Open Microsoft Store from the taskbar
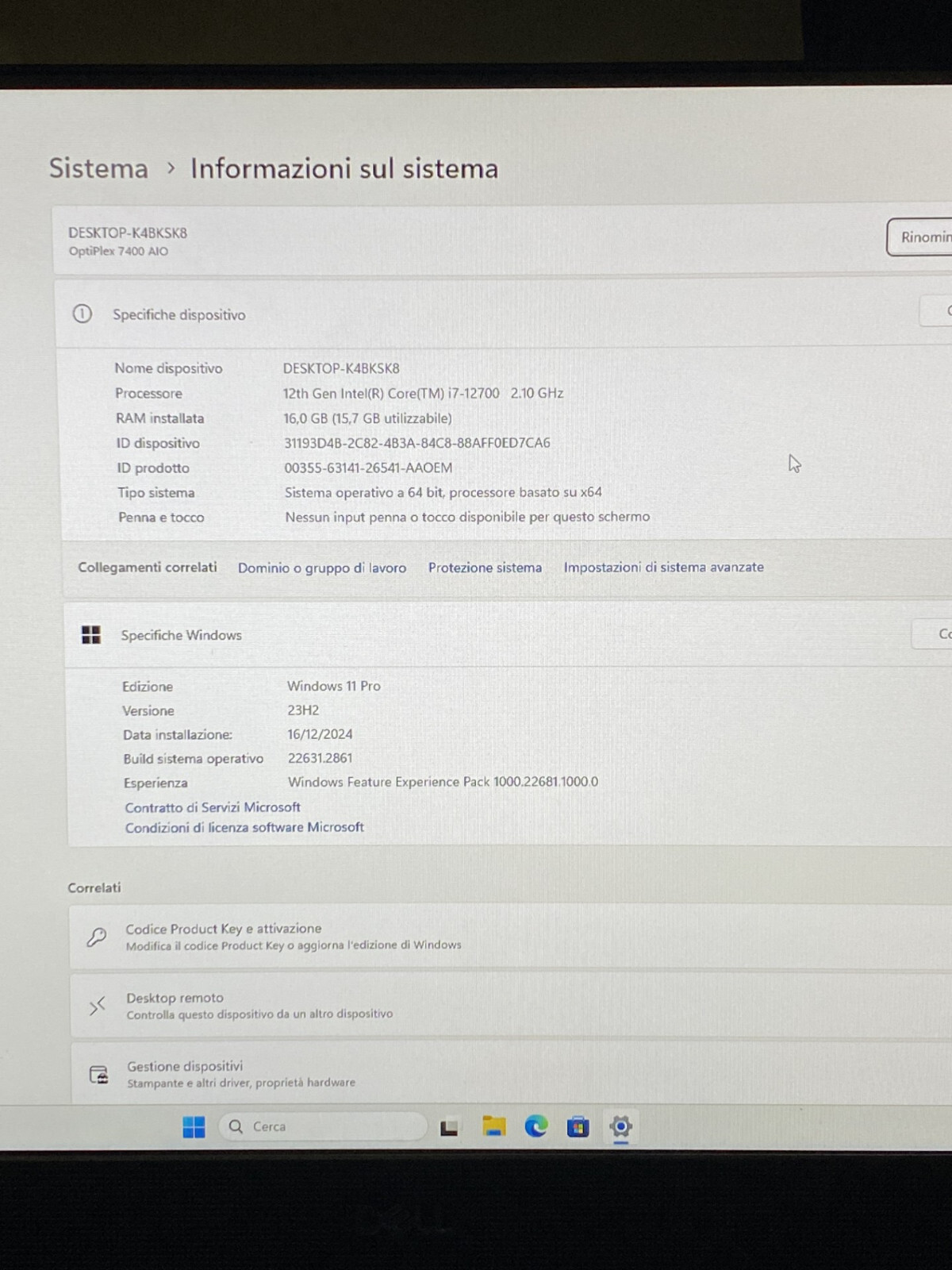952x1270 pixels. 578,1126
